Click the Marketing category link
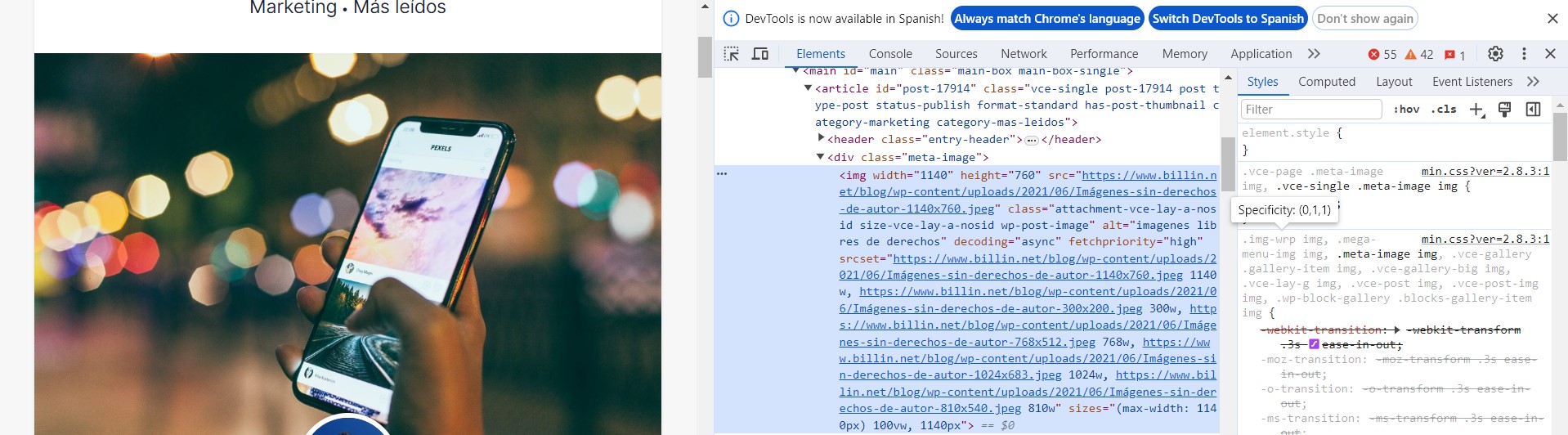 pyautogui.click(x=293, y=8)
